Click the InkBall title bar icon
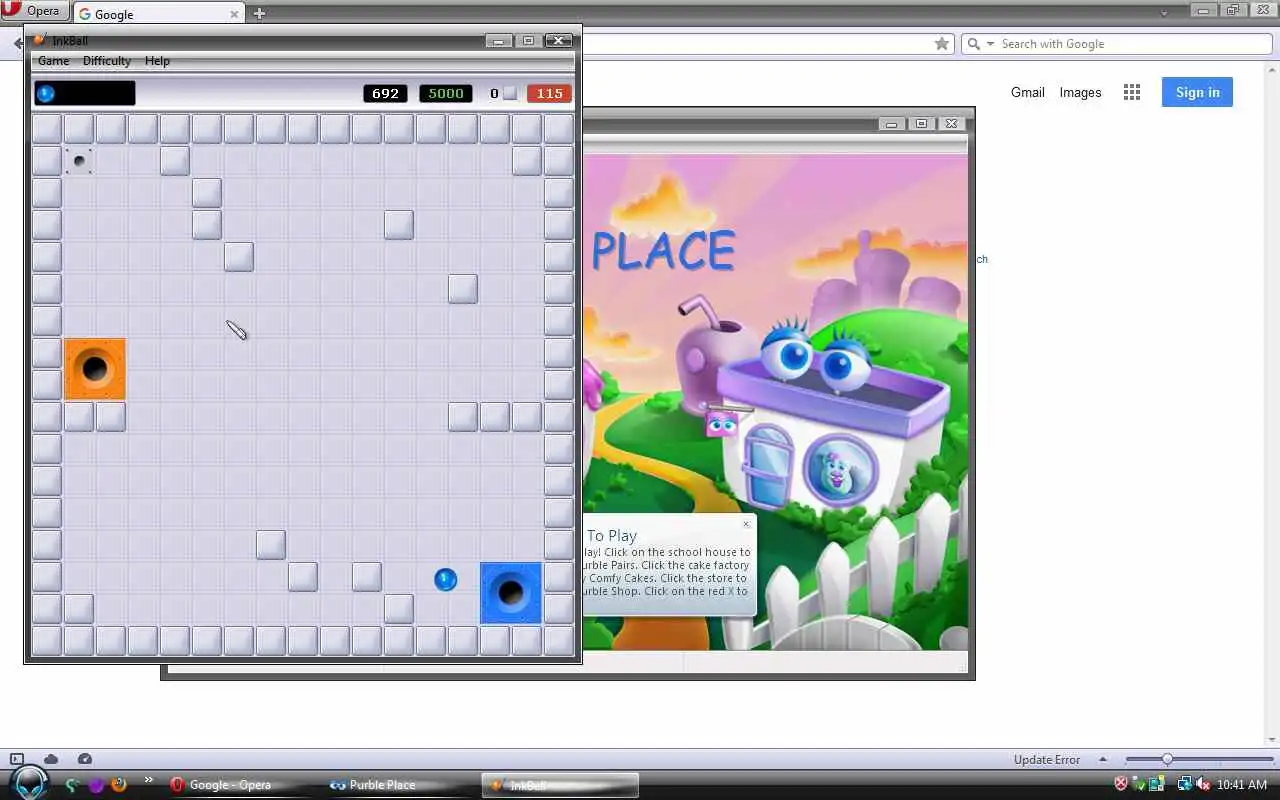The width and height of the screenshot is (1280, 800). click(40, 41)
